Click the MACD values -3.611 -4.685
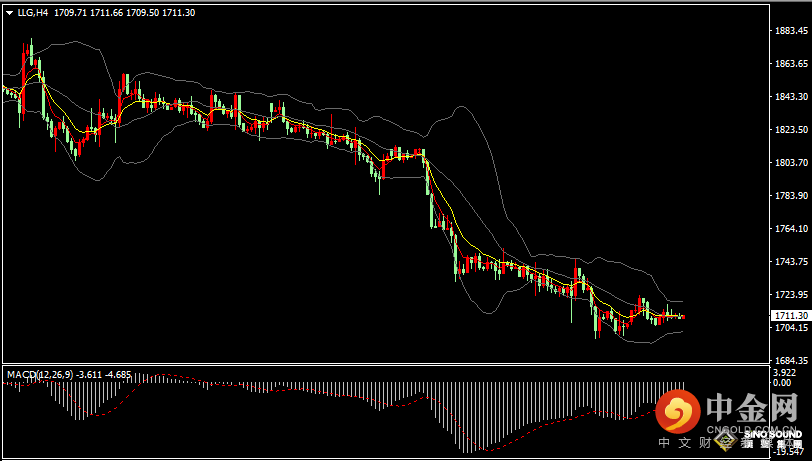Viewport: 812px width, 461px height. click(x=104, y=374)
